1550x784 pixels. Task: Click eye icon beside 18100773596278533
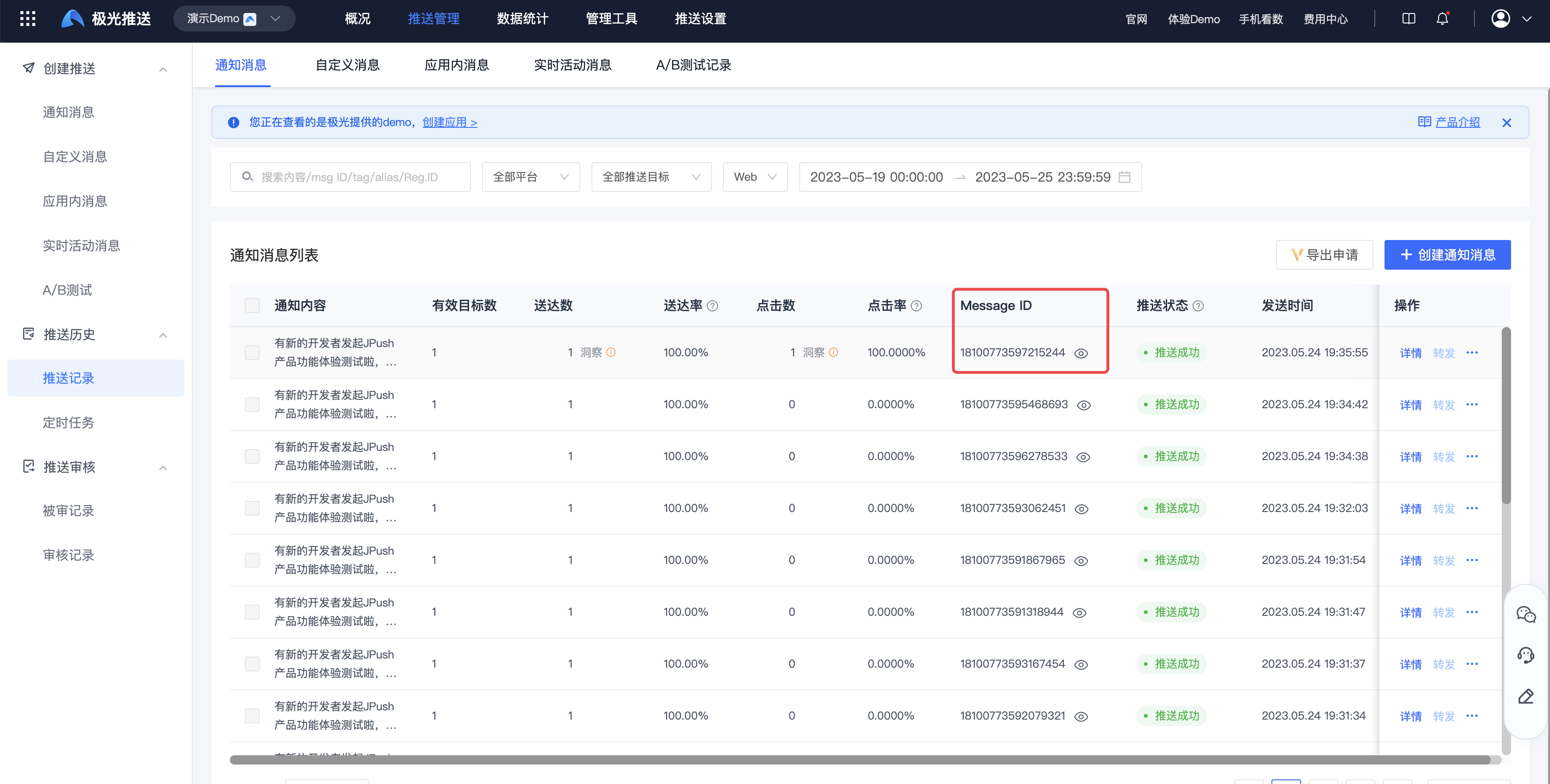(1083, 457)
